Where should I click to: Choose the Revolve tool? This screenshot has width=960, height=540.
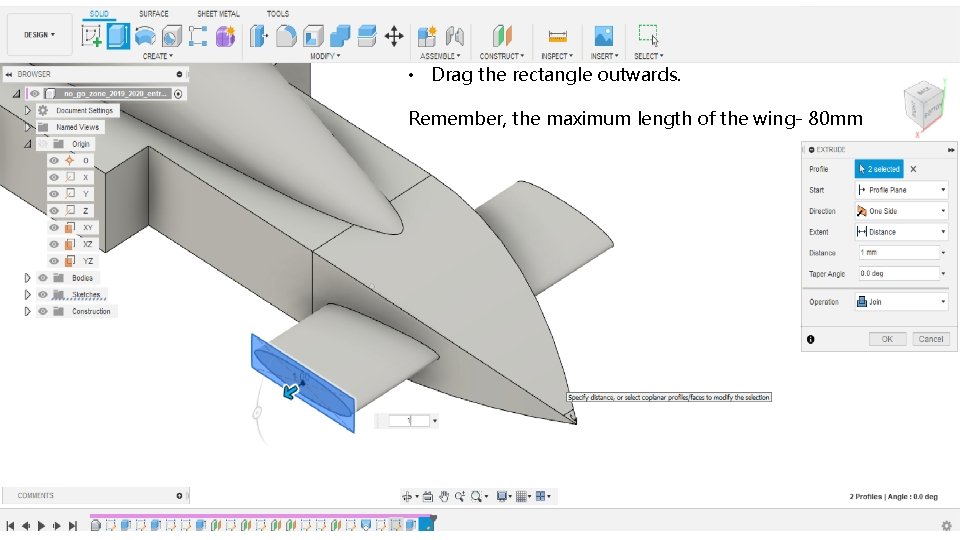point(145,36)
